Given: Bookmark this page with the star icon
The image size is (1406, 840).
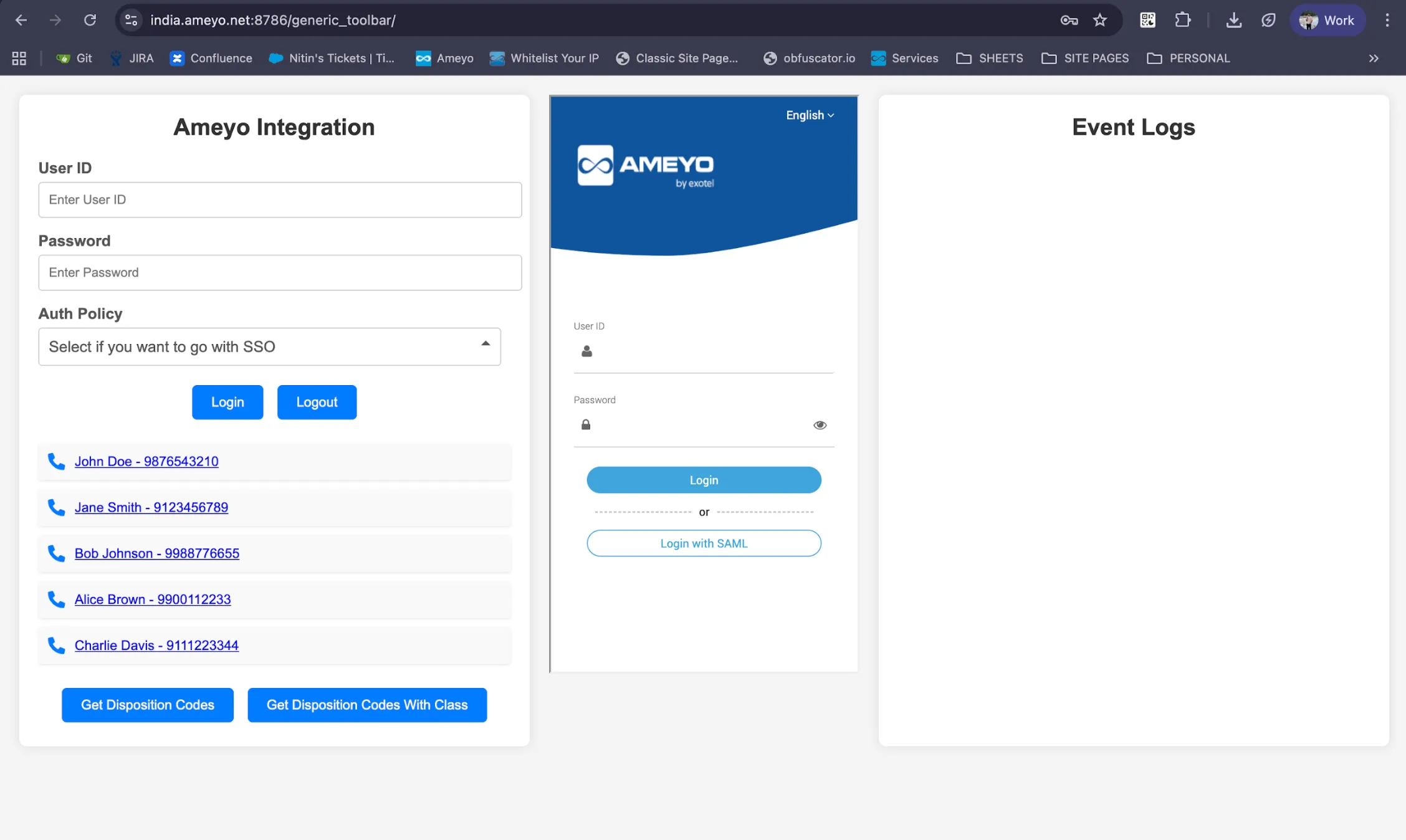Looking at the screenshot, I should pyautogui.click(x=1100, y=20).
